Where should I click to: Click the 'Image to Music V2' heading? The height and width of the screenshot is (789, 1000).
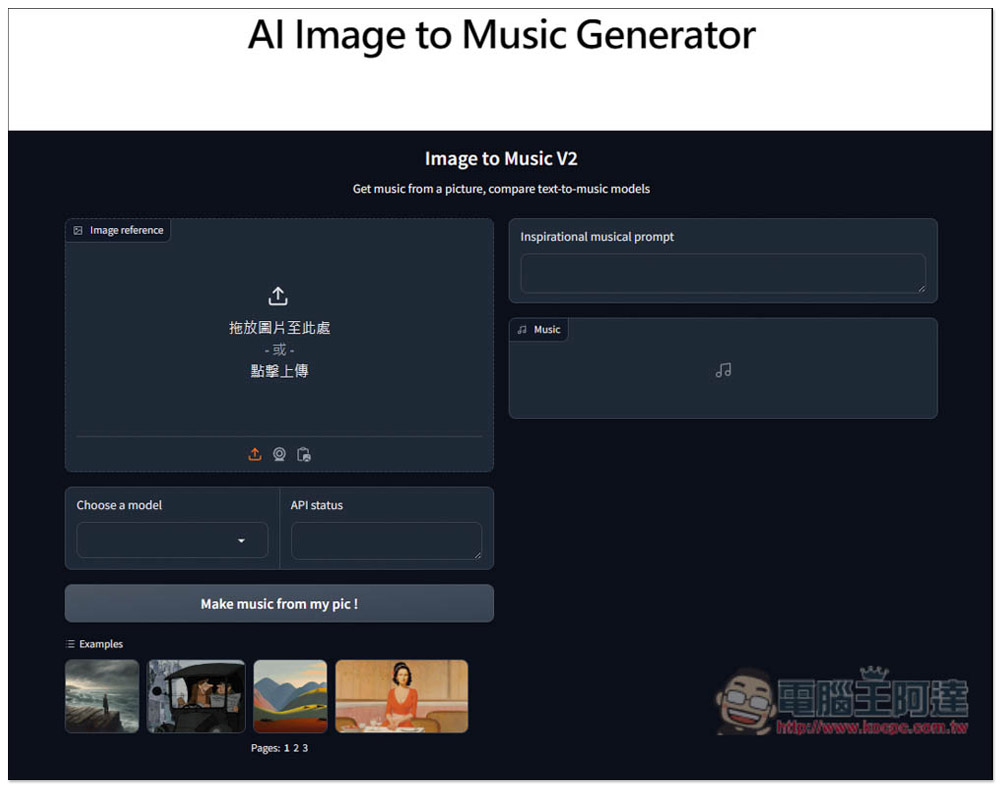coord(501,158)
